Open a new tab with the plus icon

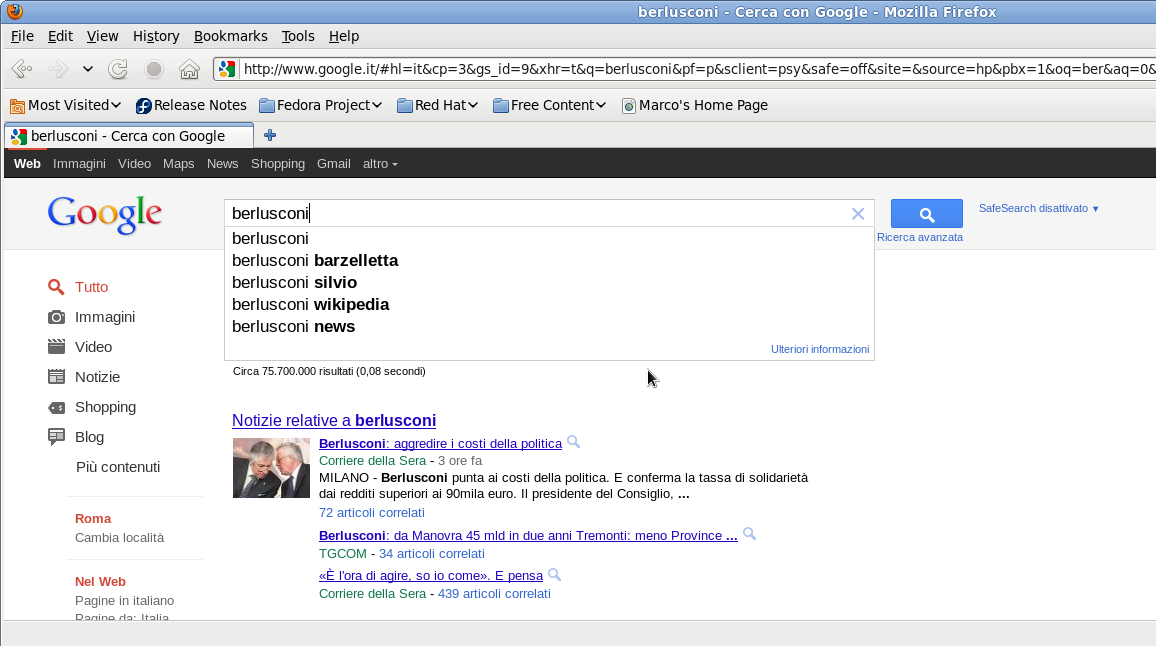click(270, 135)
